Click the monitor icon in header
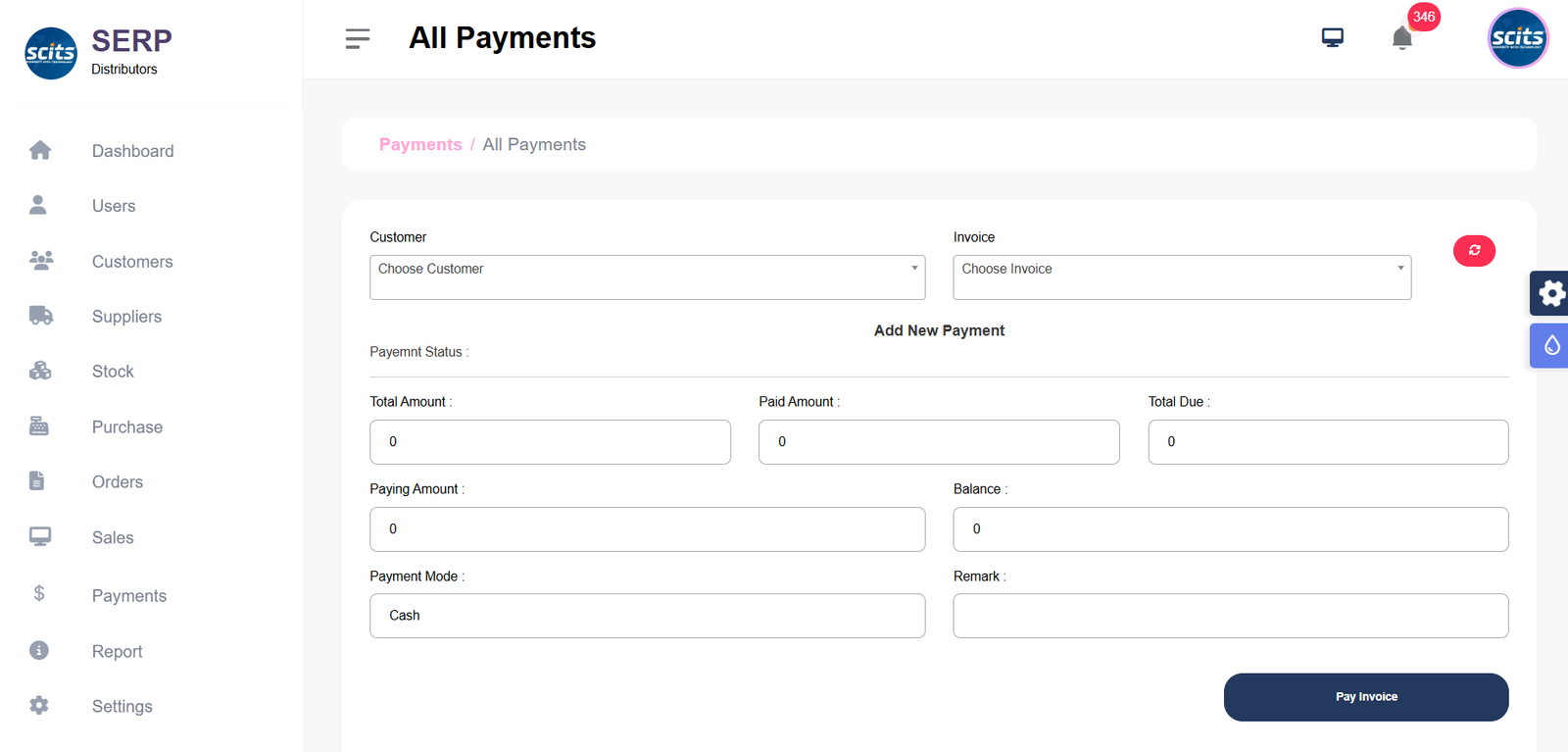1568x752 pixels. point(1332,38)
